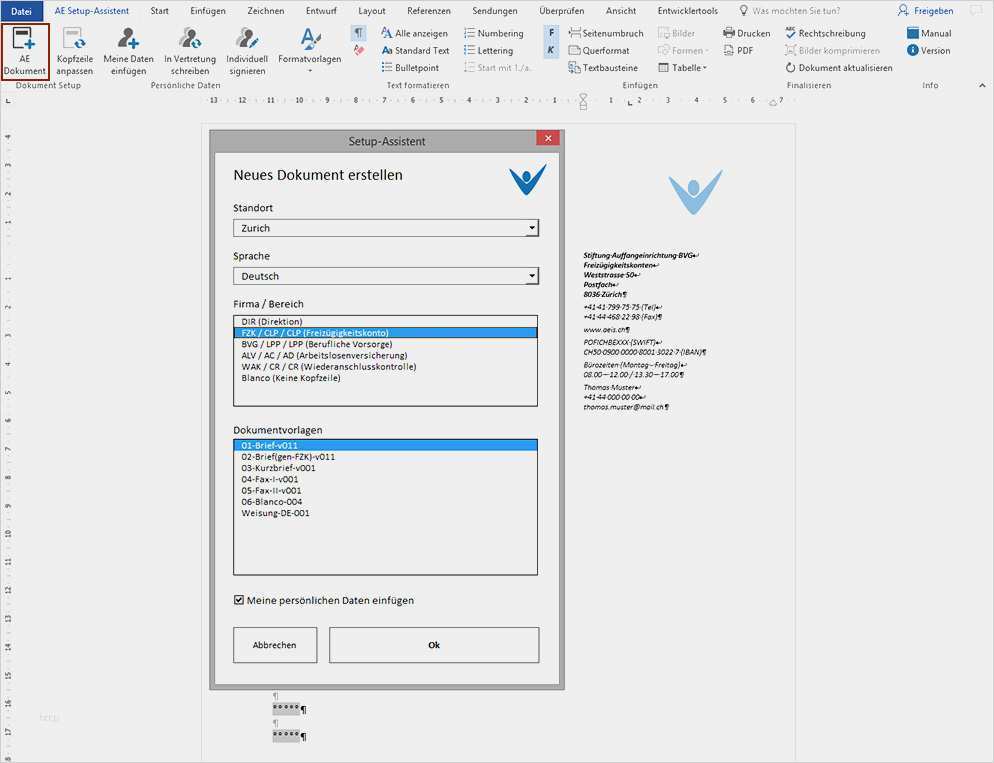Click Dokument aktualisieren
Viewport: 994px width, 763px height.
pyautogui.click(x=839, y=67)
